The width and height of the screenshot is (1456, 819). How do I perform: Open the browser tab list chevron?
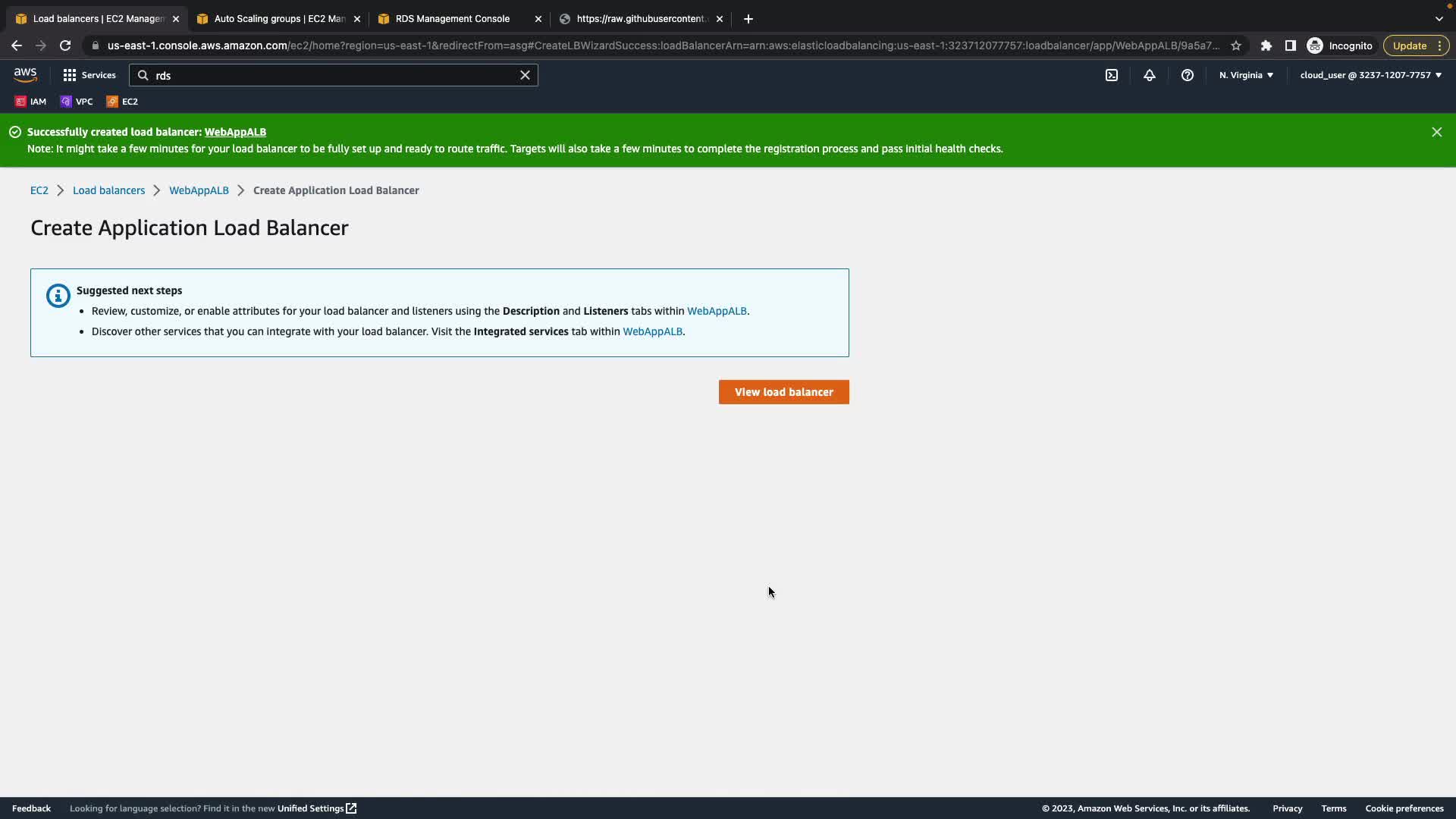pos(1439,19)
